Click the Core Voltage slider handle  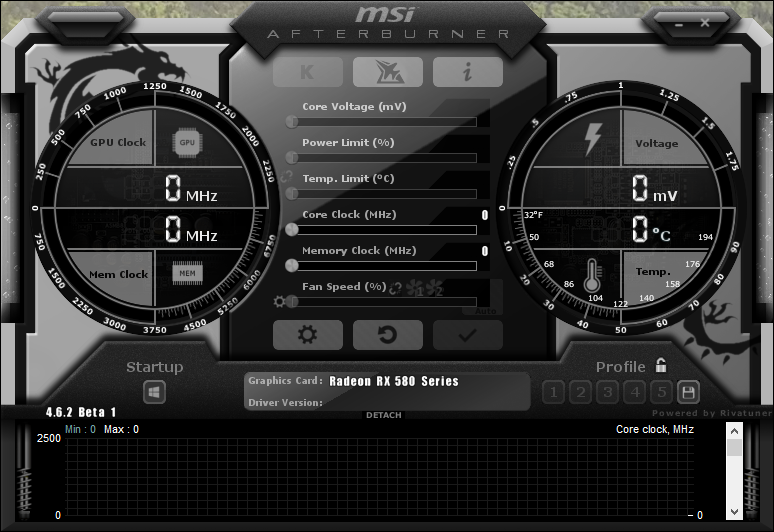(x=292, y=121)
